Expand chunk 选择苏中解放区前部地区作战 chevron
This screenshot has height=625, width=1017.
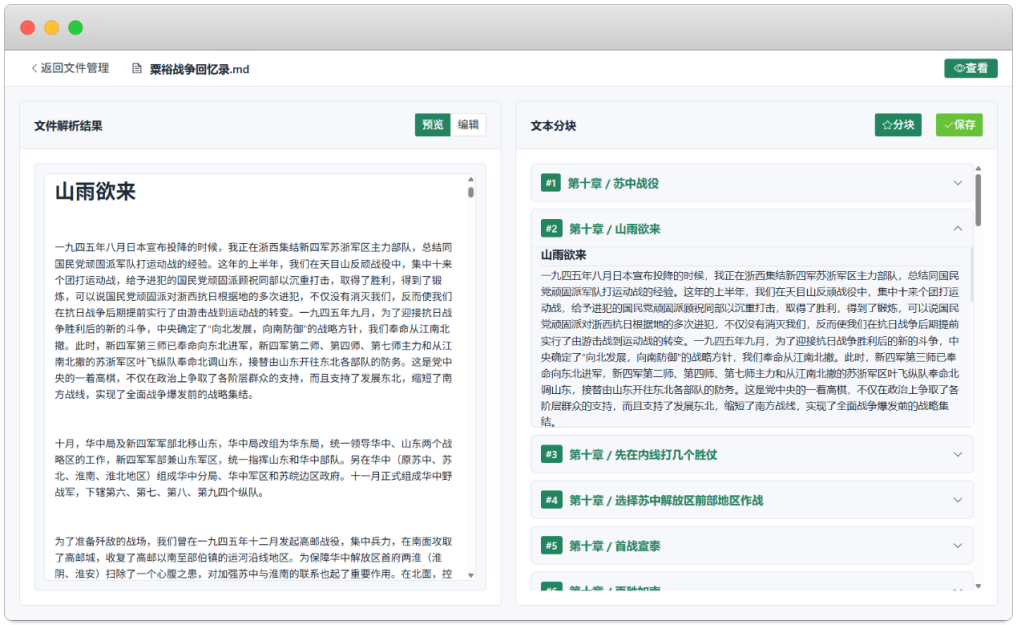[957, 500]
